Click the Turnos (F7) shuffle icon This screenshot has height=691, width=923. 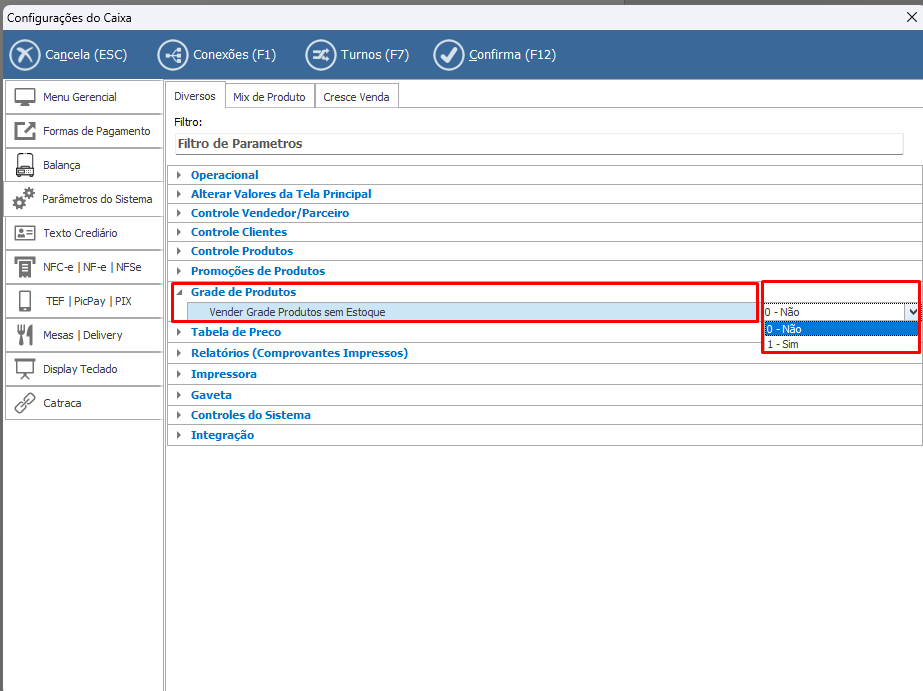click(x=320, y=55)
